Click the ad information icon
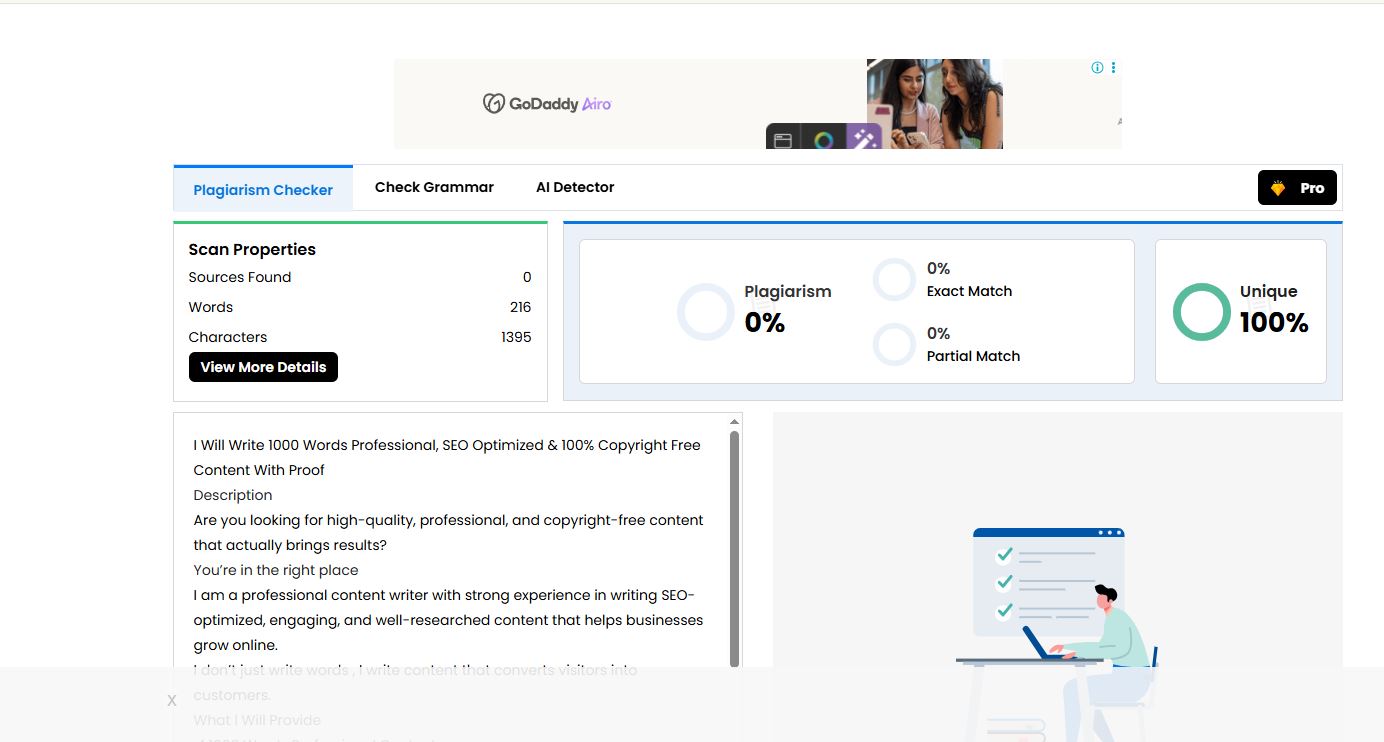 pyautogui.click(x=1097, y=67)
